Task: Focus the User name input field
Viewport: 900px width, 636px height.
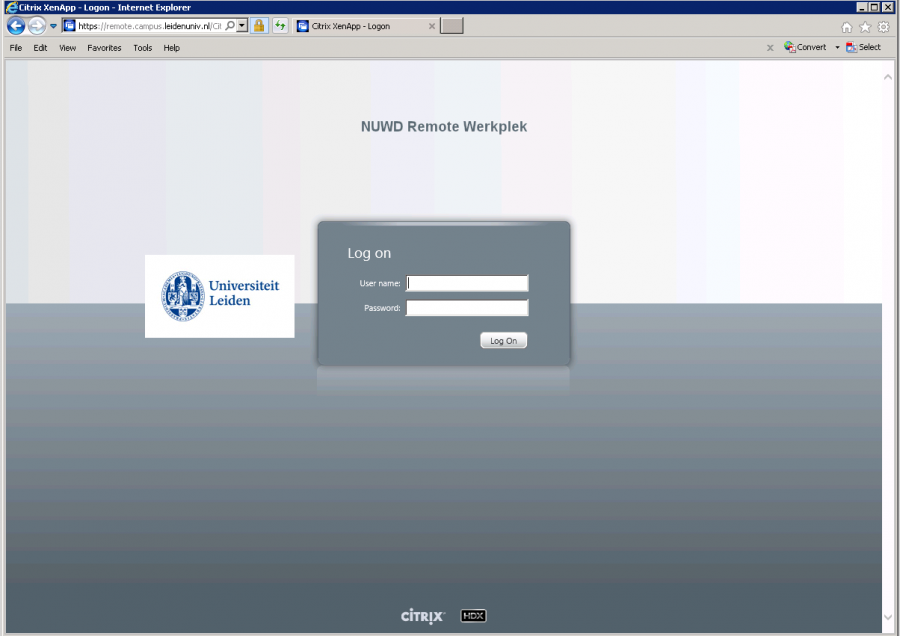Action: tap(467, 283)
